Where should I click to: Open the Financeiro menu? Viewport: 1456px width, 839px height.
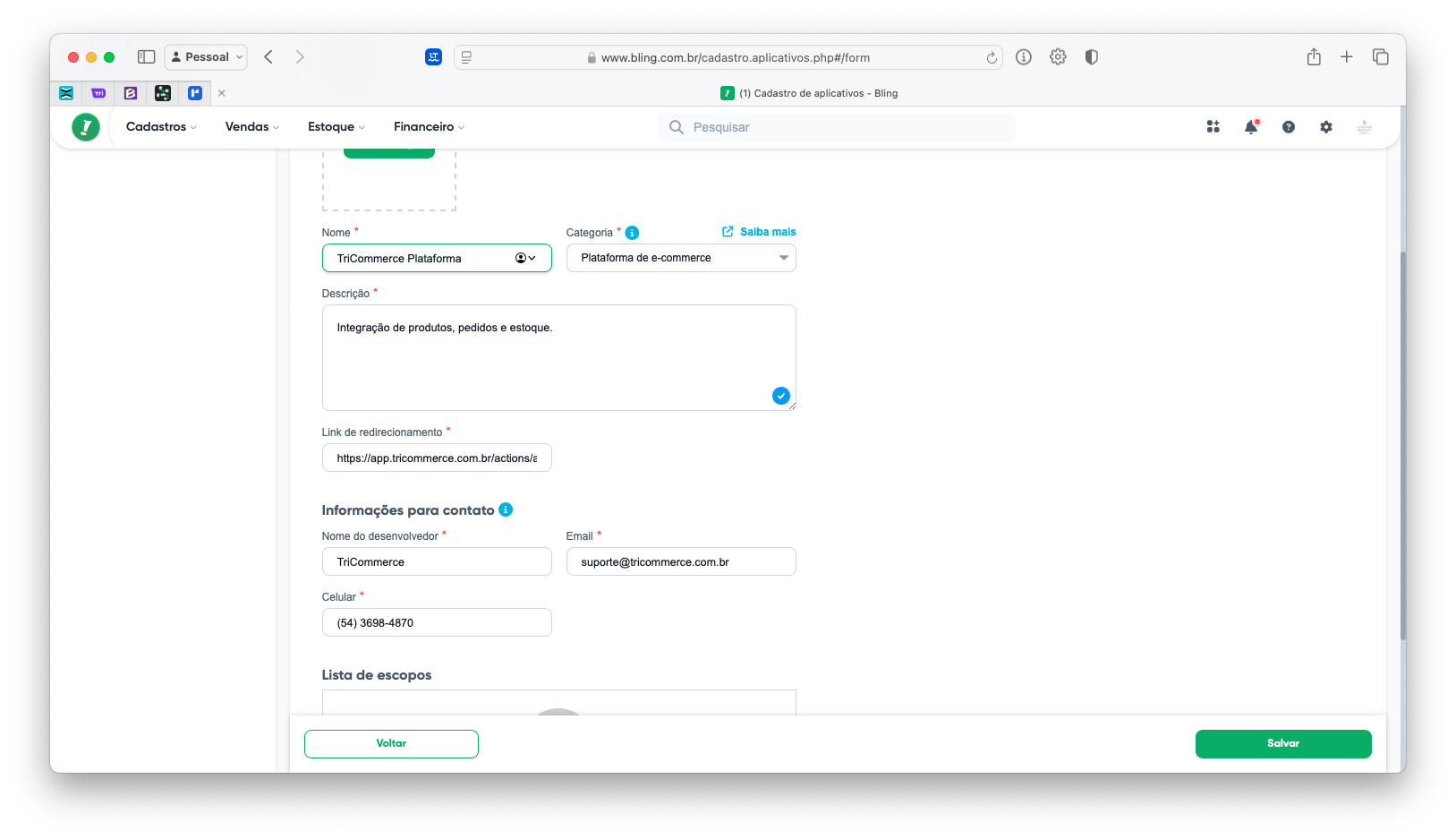429,127
